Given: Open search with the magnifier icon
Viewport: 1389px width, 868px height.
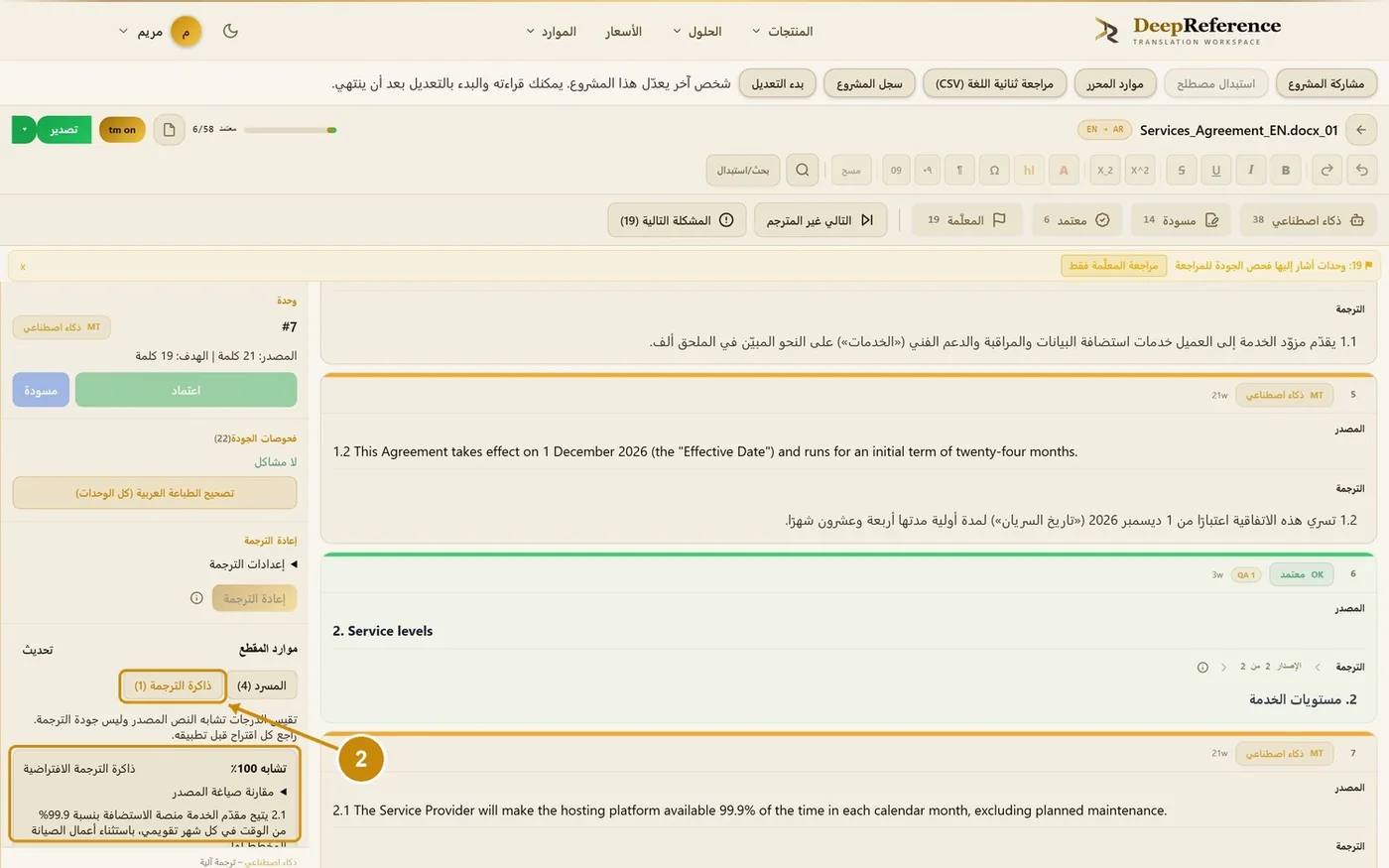Looking at the screenshot, I should pyautogui.click(x=803, y=170).
